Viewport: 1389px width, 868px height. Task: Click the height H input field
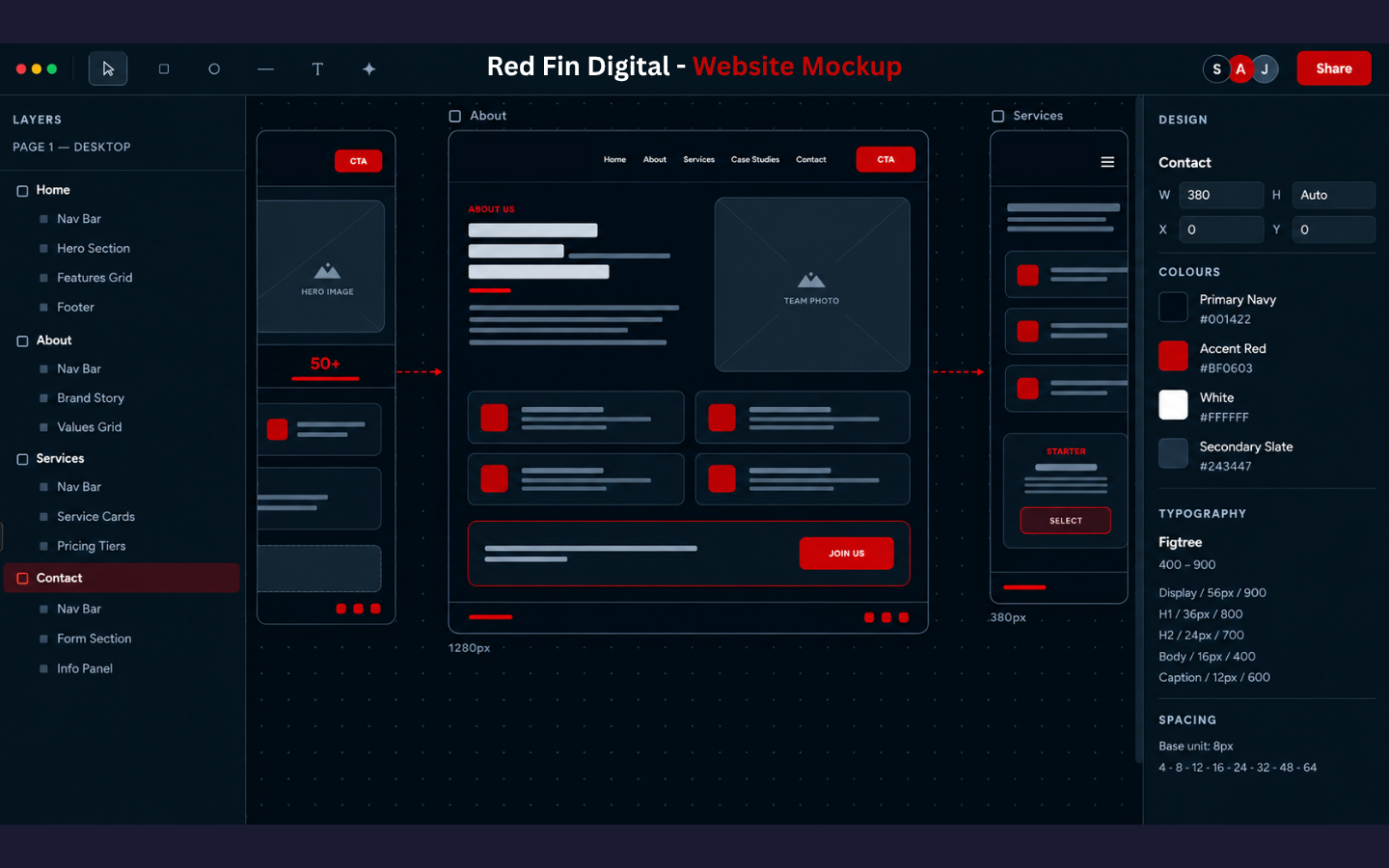point(1334,195)
